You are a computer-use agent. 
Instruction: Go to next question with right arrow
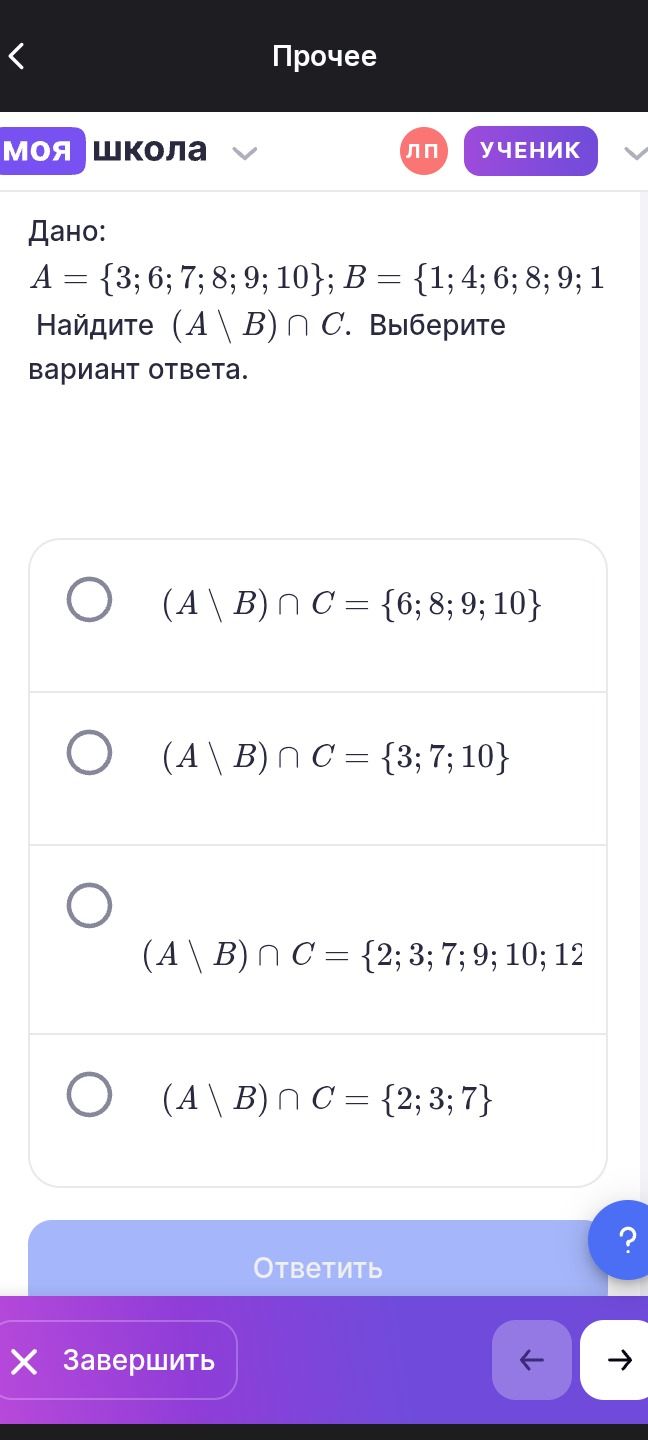(618, 1360)
